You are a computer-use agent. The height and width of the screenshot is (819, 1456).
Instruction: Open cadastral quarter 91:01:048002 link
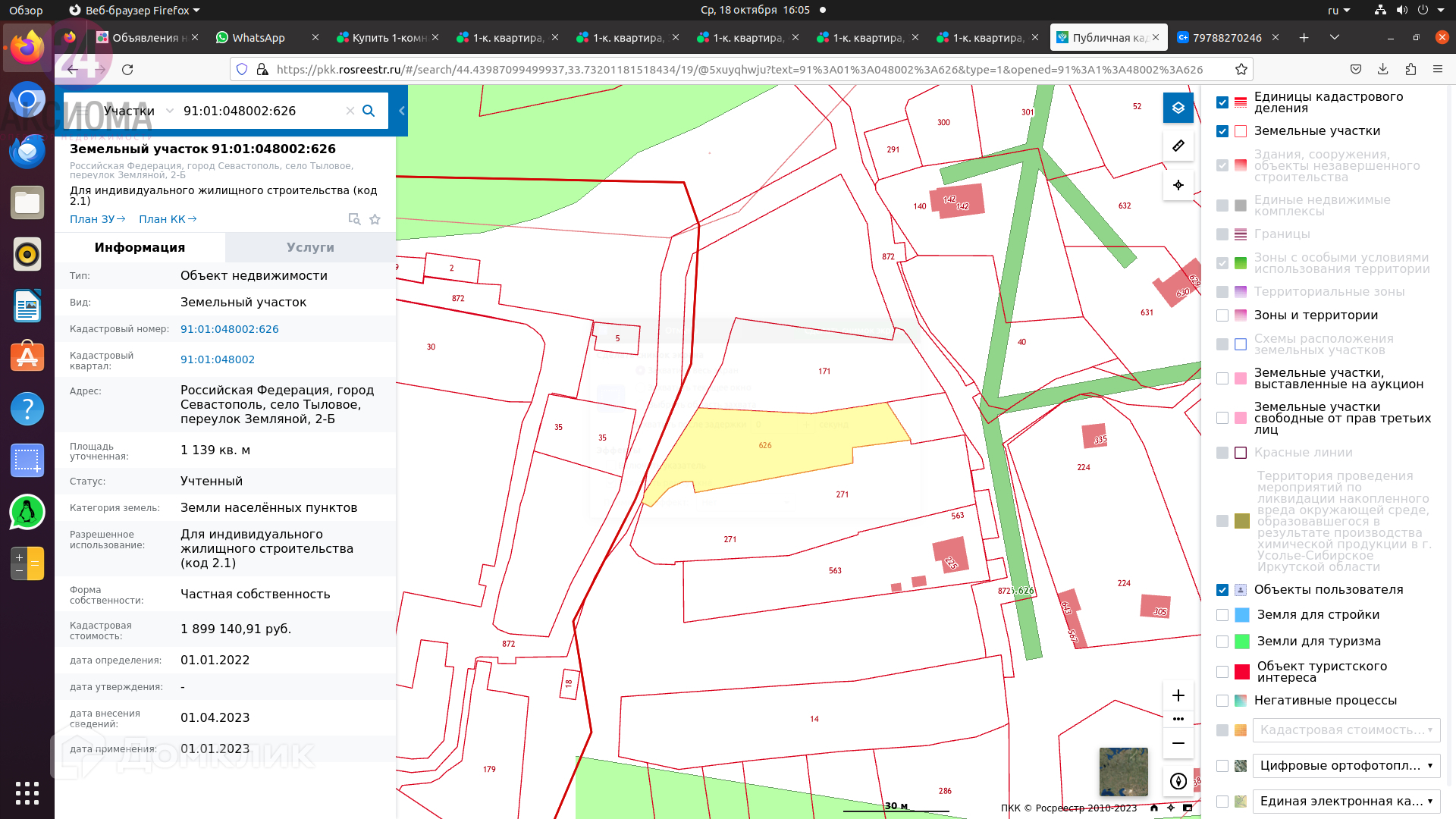coord(218,359)
